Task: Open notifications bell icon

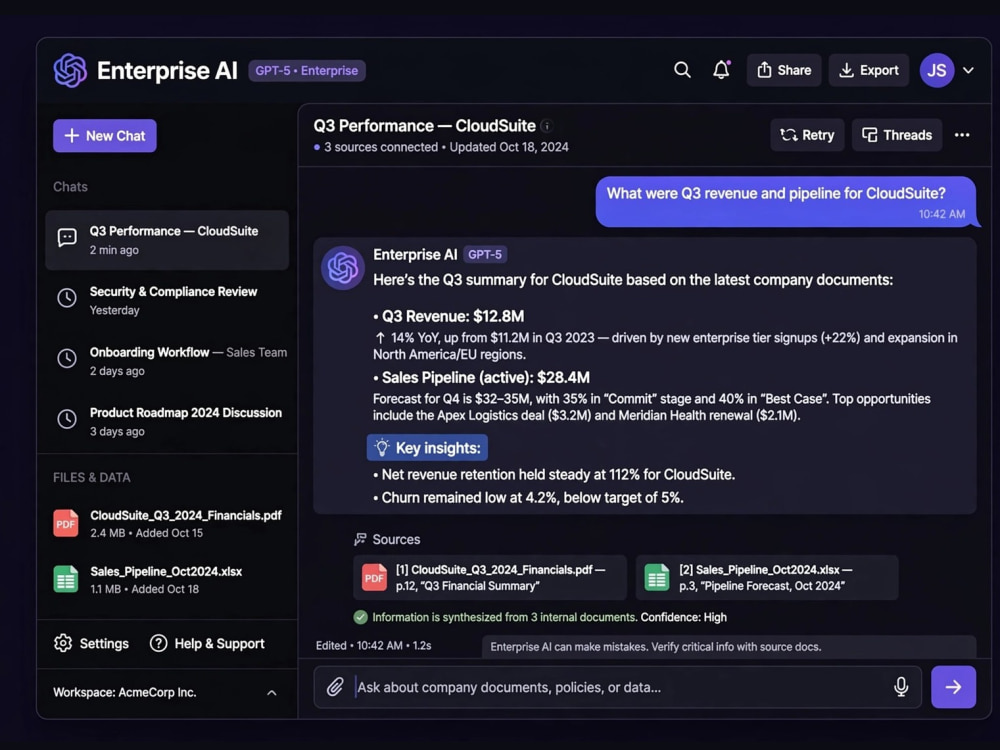Action: (721, 70)
